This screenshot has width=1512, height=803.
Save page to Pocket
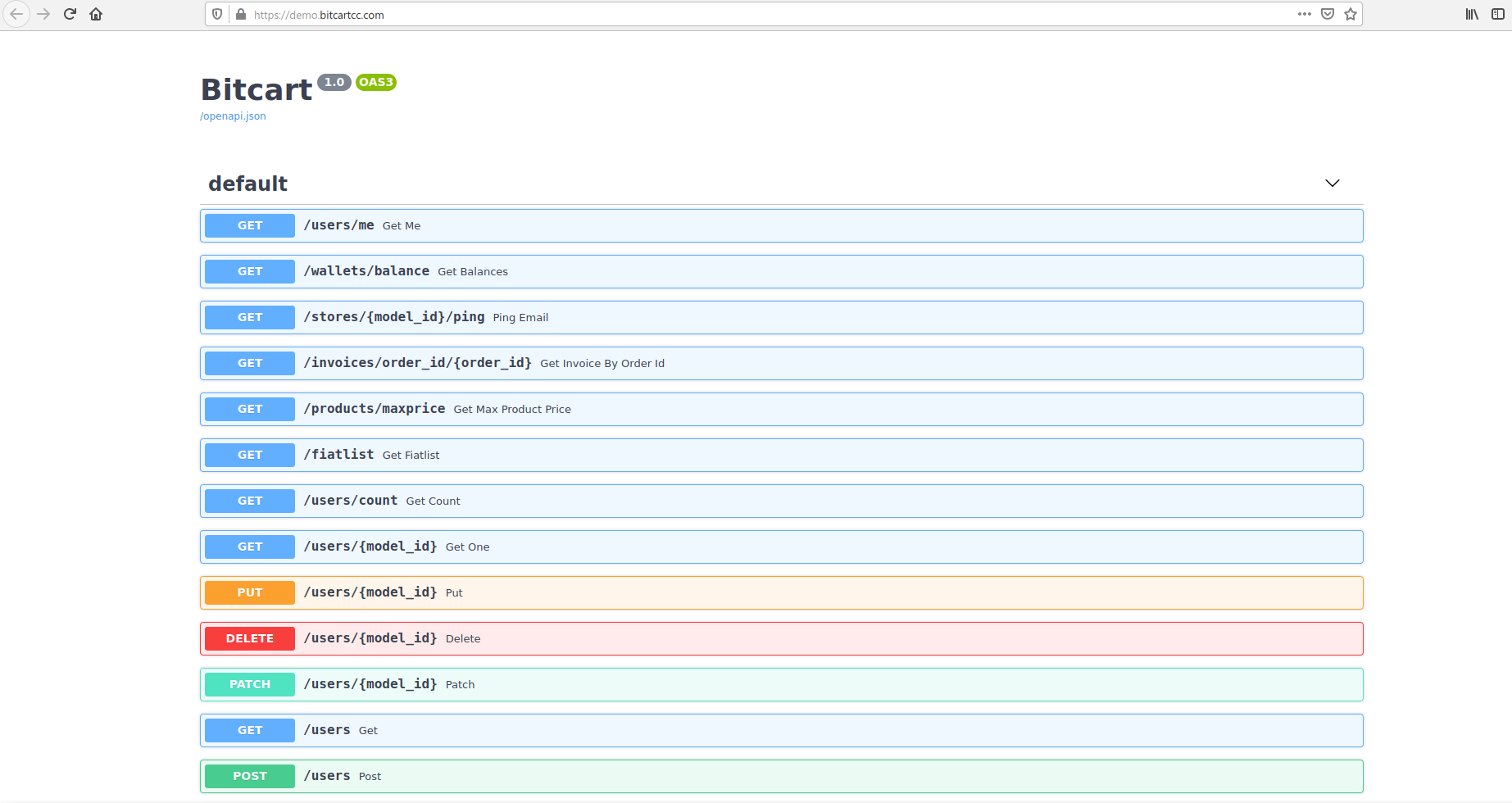click(x=1328, y=14)
